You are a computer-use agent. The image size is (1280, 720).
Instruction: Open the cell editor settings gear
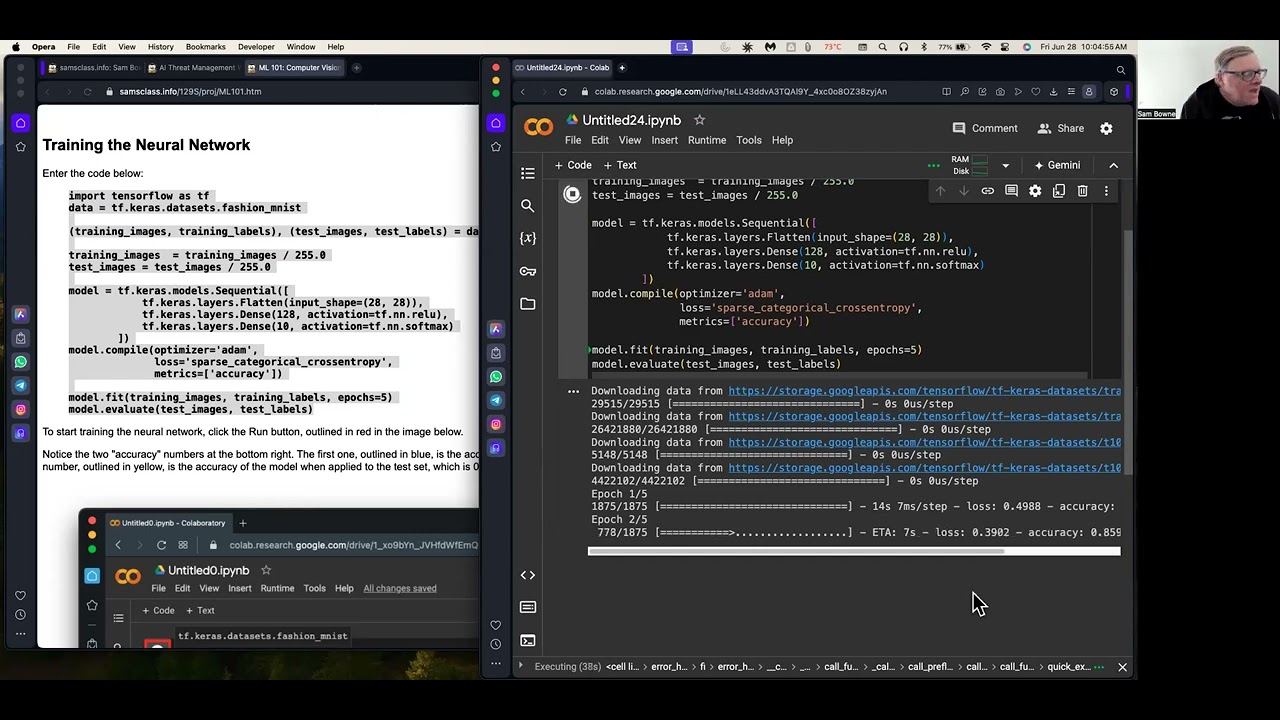tap(1035, 191)
